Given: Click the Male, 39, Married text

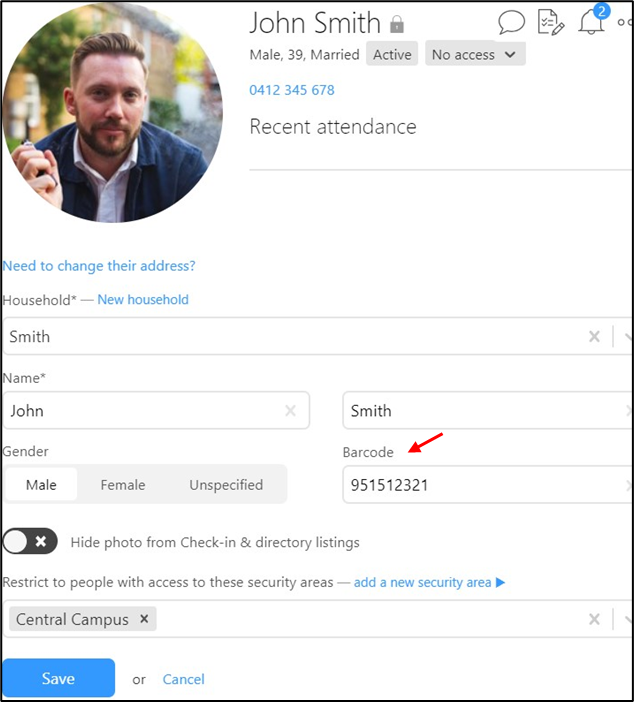Looking at the screenshot, I should 304,55.
